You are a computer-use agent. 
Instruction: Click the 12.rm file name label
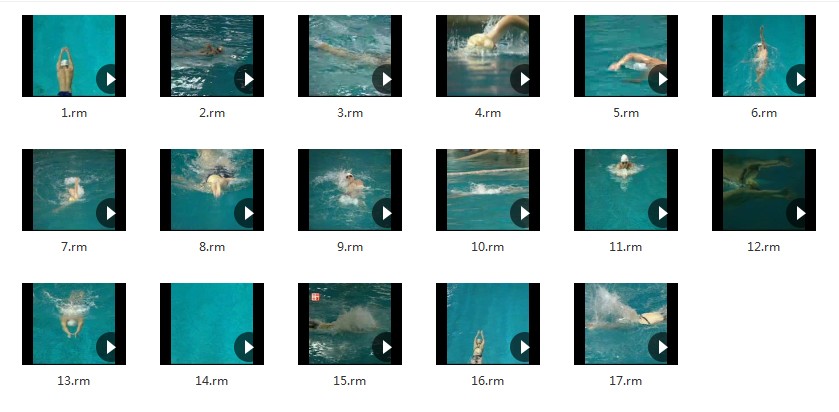click(x=764, y=247)
